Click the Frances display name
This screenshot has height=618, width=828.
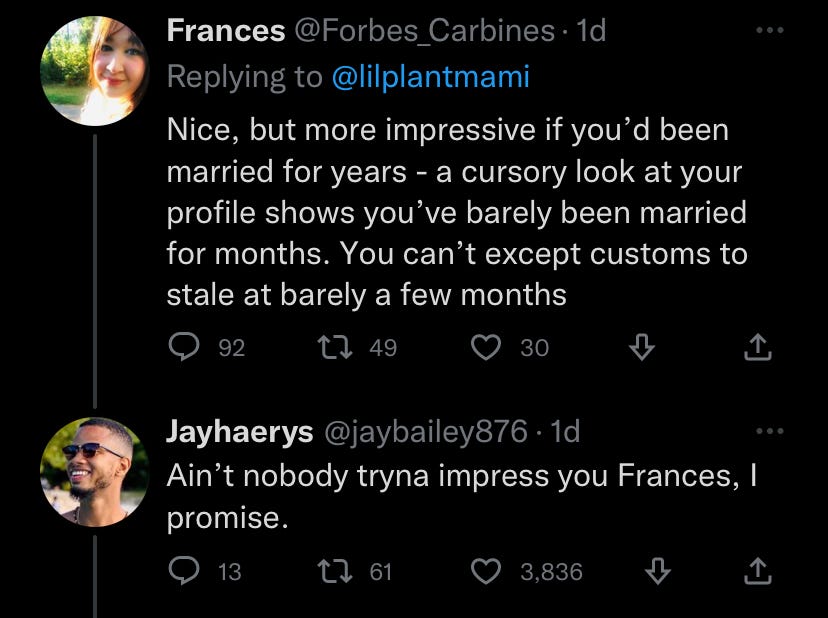tap(225, 31)
